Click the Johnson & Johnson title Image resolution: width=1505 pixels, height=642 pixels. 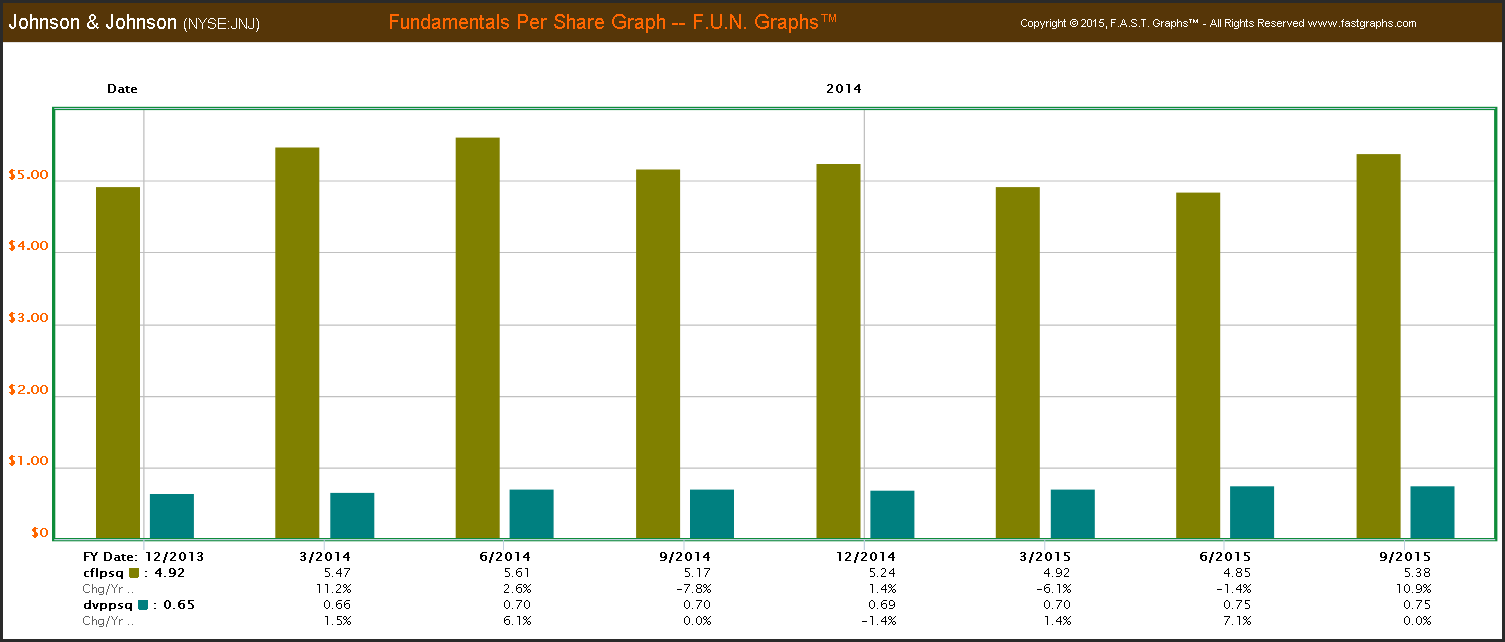(x=93, y=21)
